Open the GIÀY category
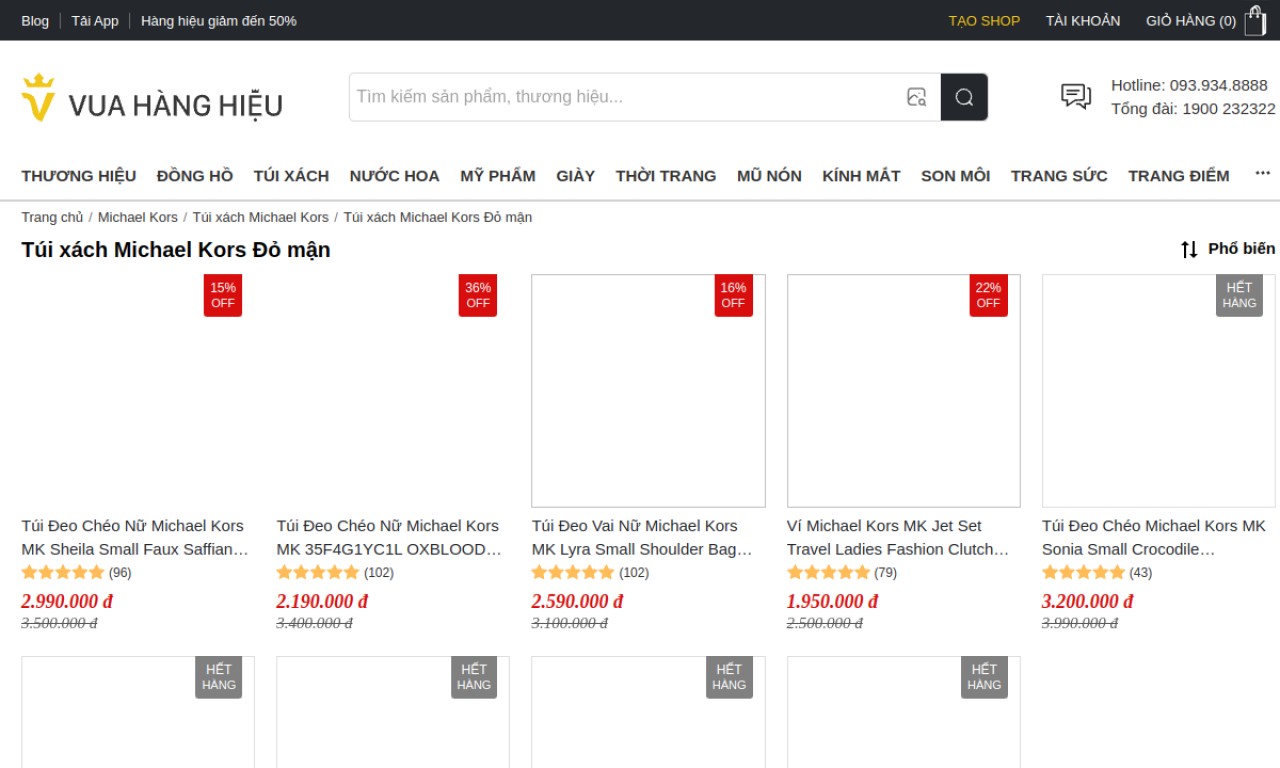The width and height of the screenshot is (1280, 768). [576, 176]
